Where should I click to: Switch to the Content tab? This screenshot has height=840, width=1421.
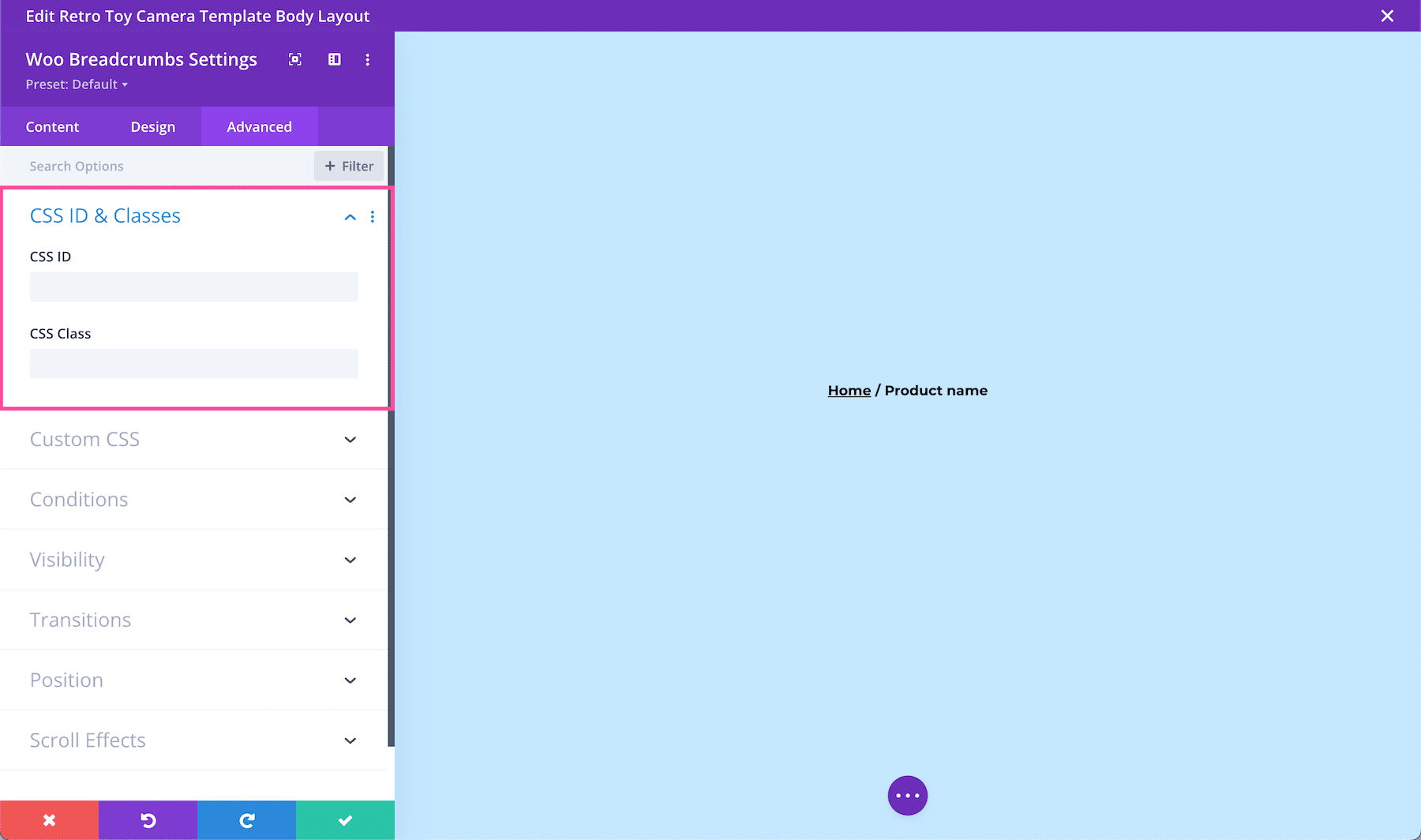pos(52,126)
